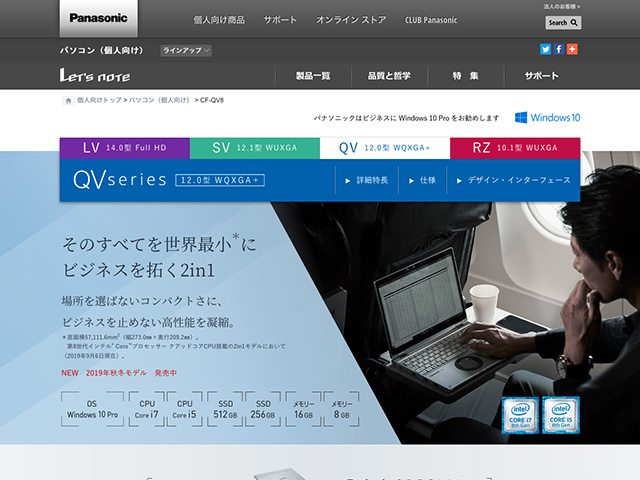Viewport: 640px width, 480px height.
Task: Open 品質と哲学 navigation item
Action: [x=389, y=76]
